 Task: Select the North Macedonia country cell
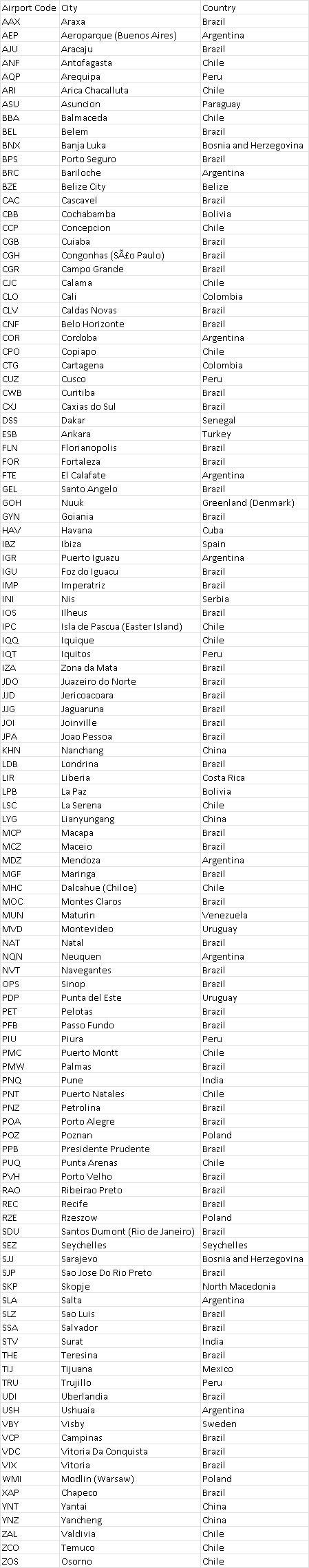point(254,1286)
